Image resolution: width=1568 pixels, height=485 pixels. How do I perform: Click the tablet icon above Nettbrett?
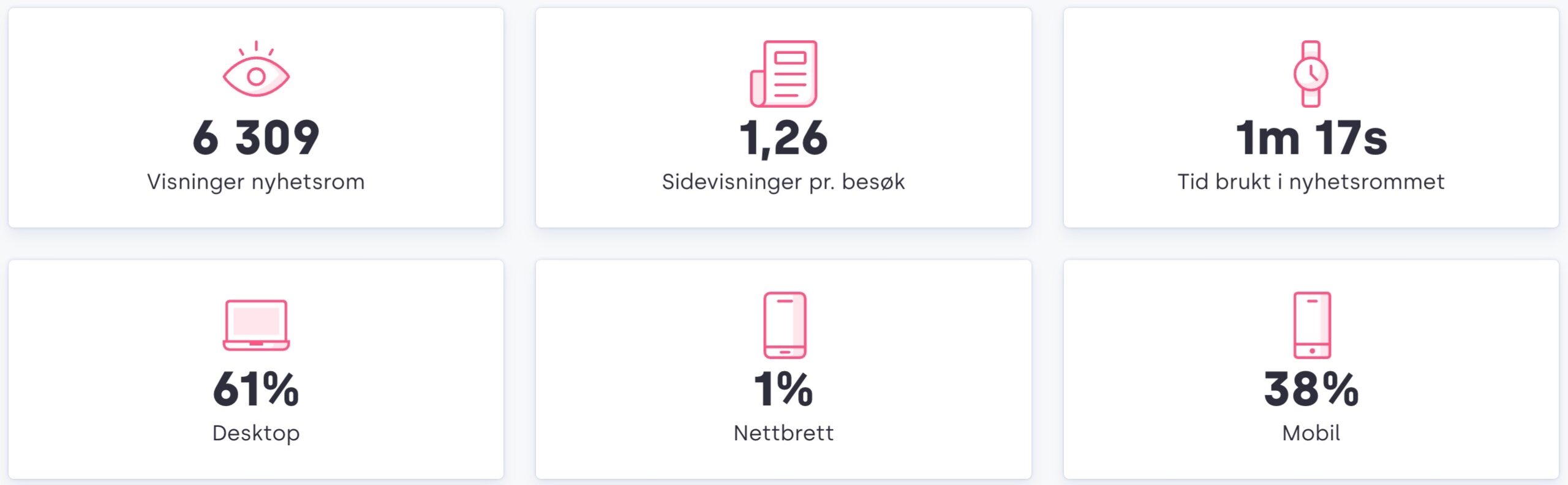pyautogui.click(x=785, y=325)
